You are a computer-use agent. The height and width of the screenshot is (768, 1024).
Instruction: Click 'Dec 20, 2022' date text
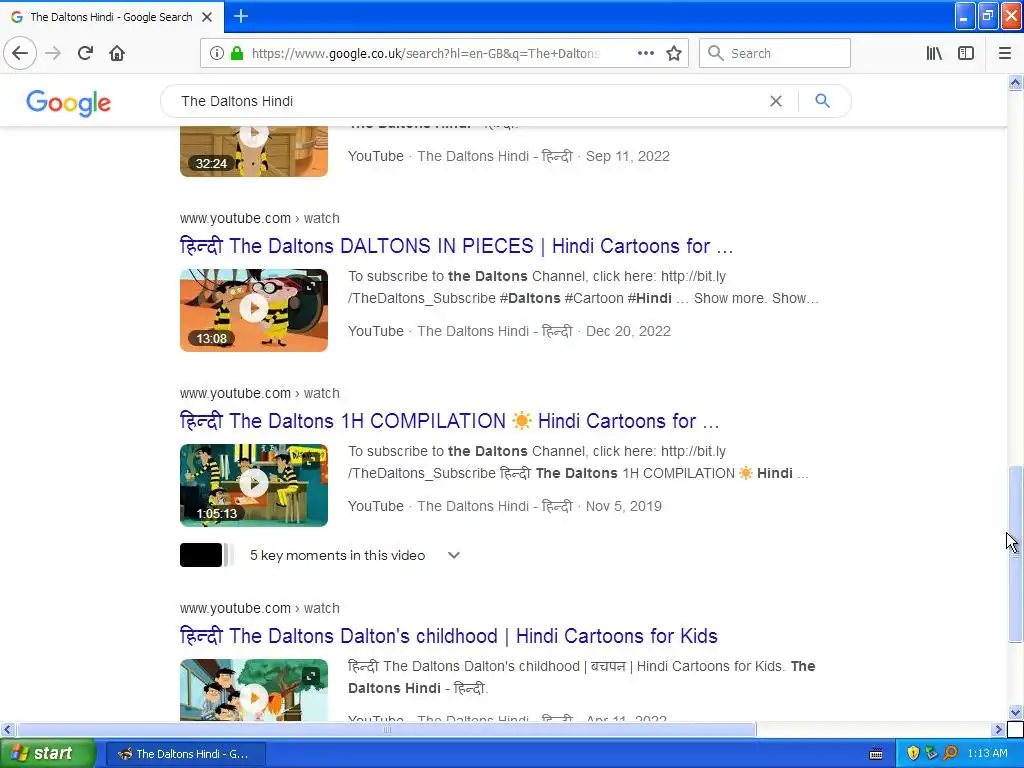click(x=628, y=331)
